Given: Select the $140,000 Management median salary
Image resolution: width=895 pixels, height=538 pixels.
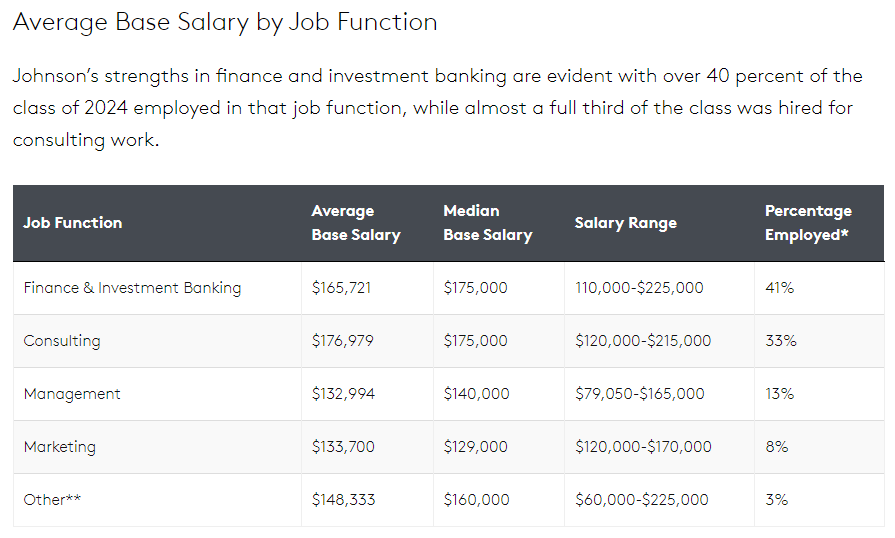Looking at the screenshot, I should [x=476, y=394].
